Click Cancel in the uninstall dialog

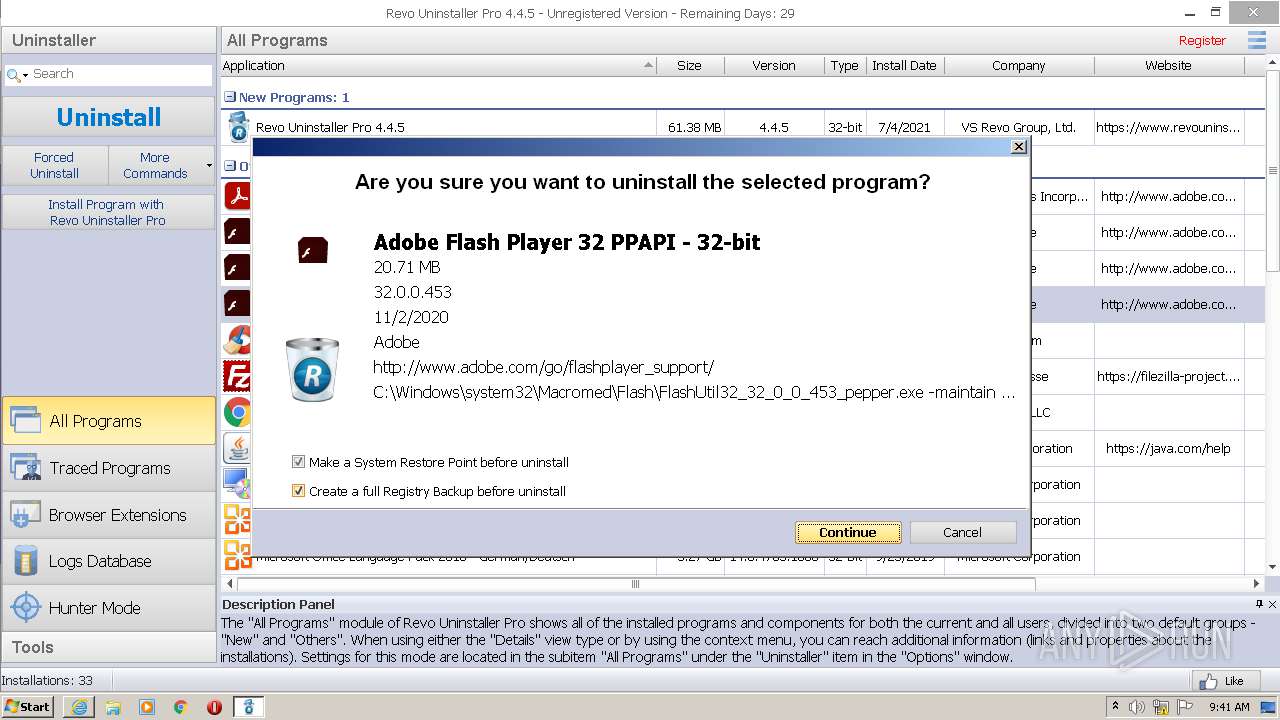[x=962, y=532]
